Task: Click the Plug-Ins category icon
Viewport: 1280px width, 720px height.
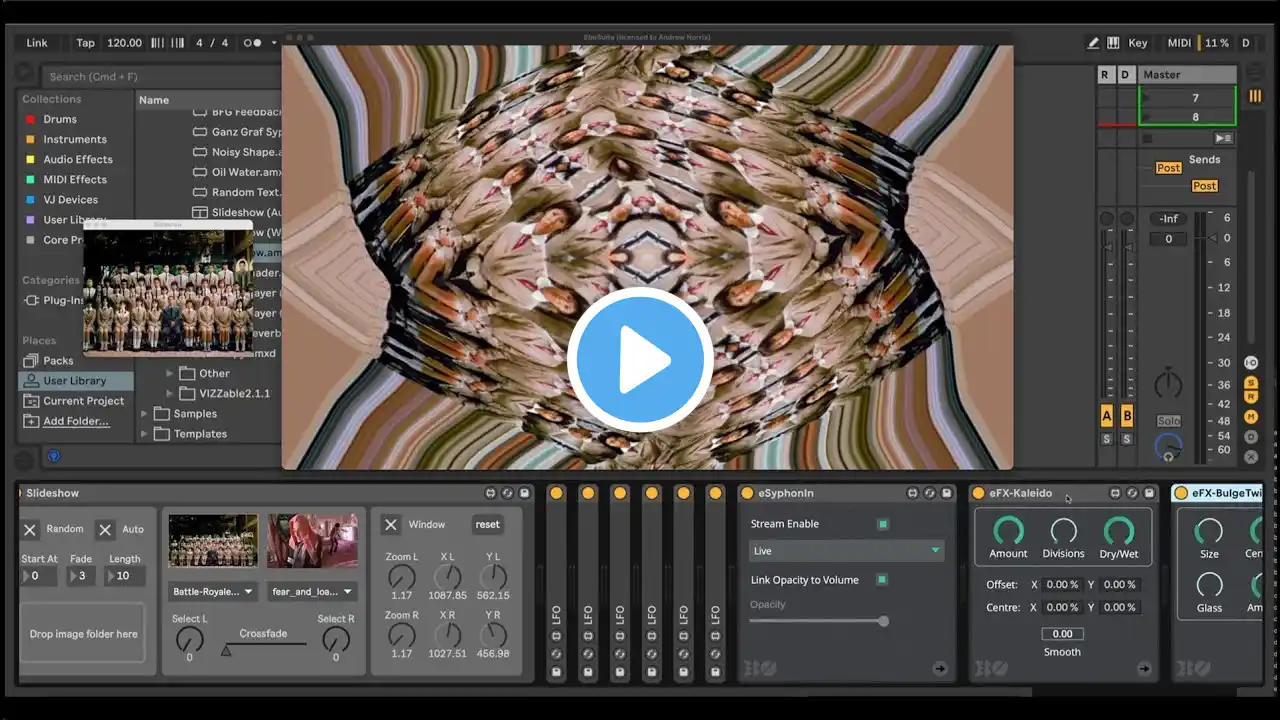Action: click(31, 300)
